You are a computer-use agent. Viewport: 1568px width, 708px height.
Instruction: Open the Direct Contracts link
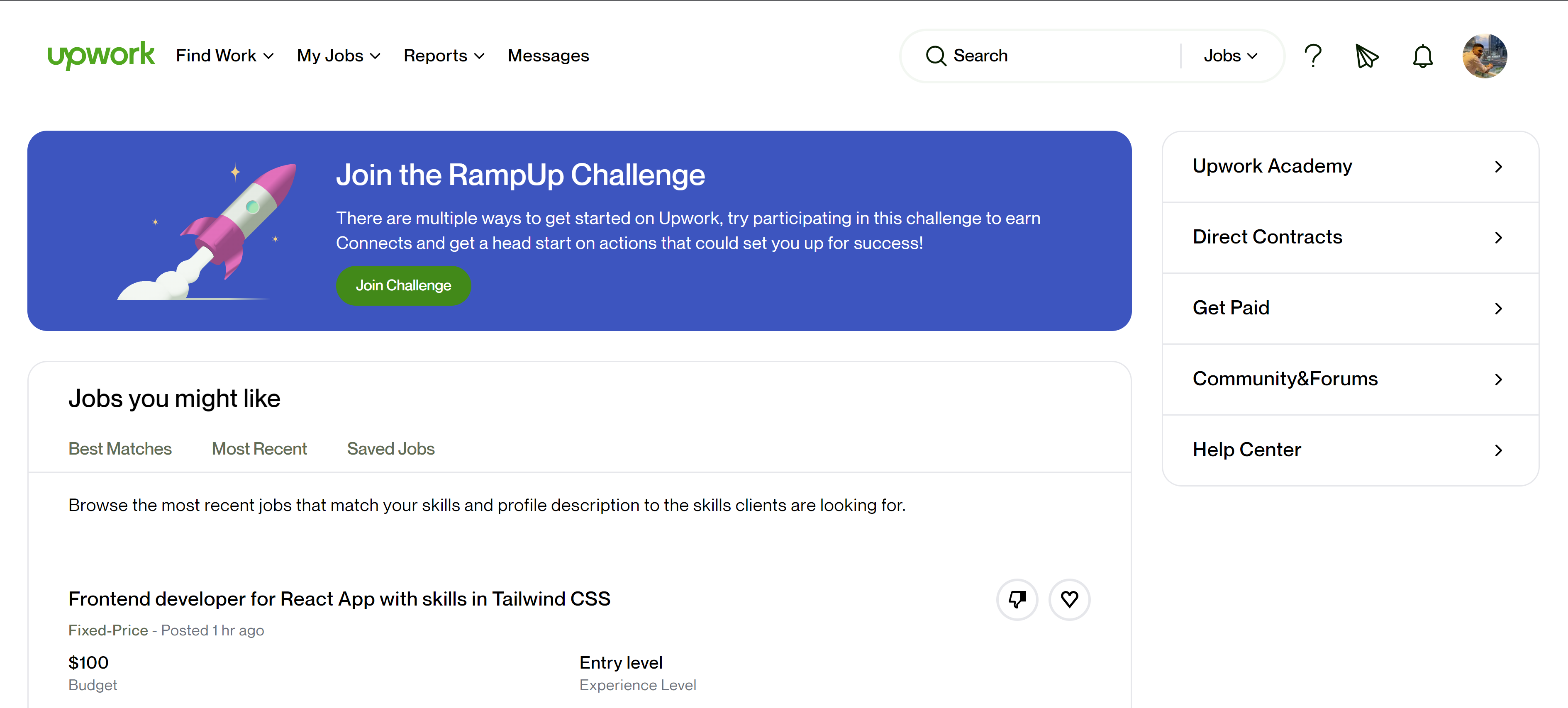[x=1267, y=237]
